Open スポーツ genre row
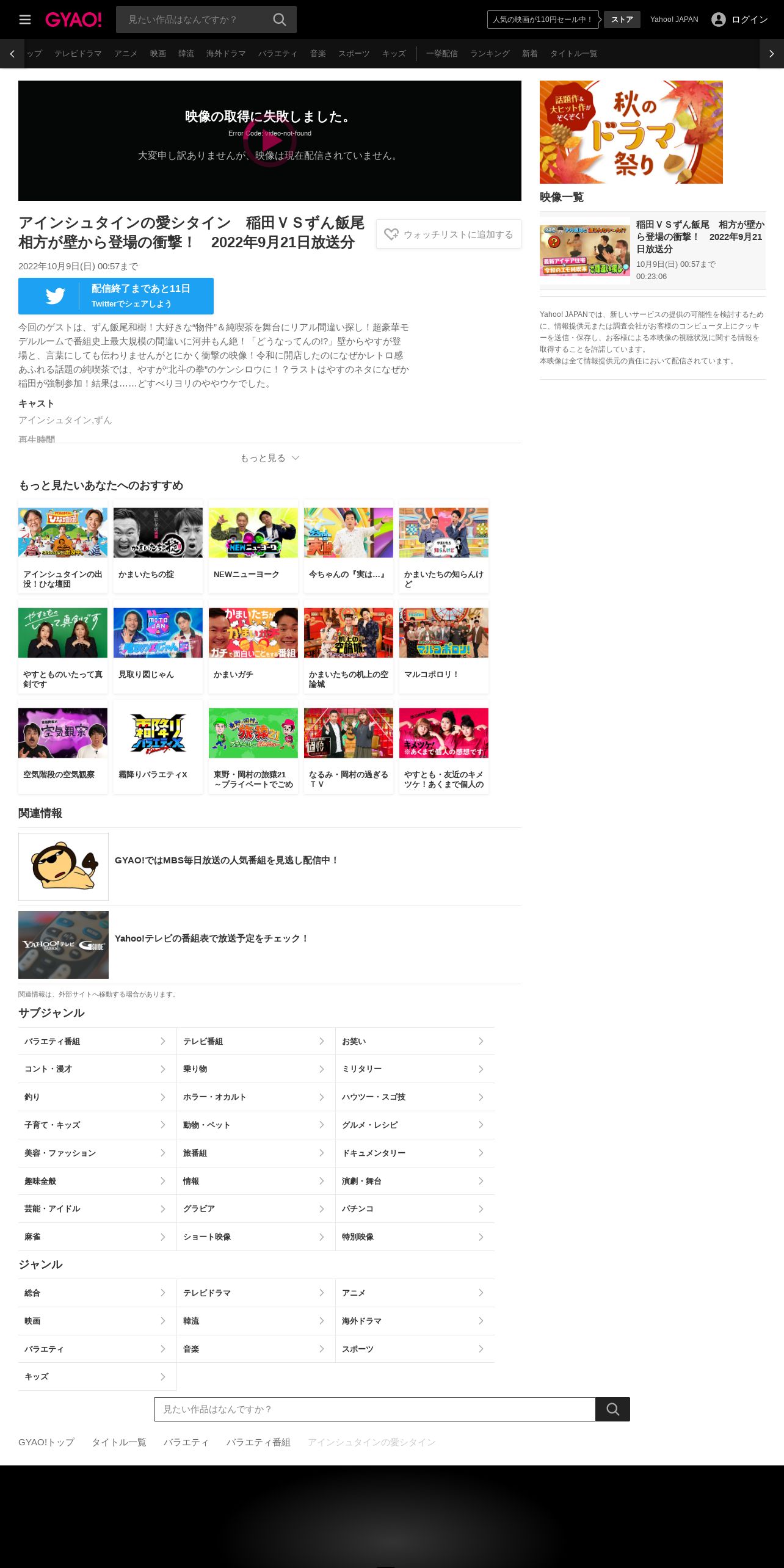The width and height of the screenshot is (784, 1568). 415,1349
